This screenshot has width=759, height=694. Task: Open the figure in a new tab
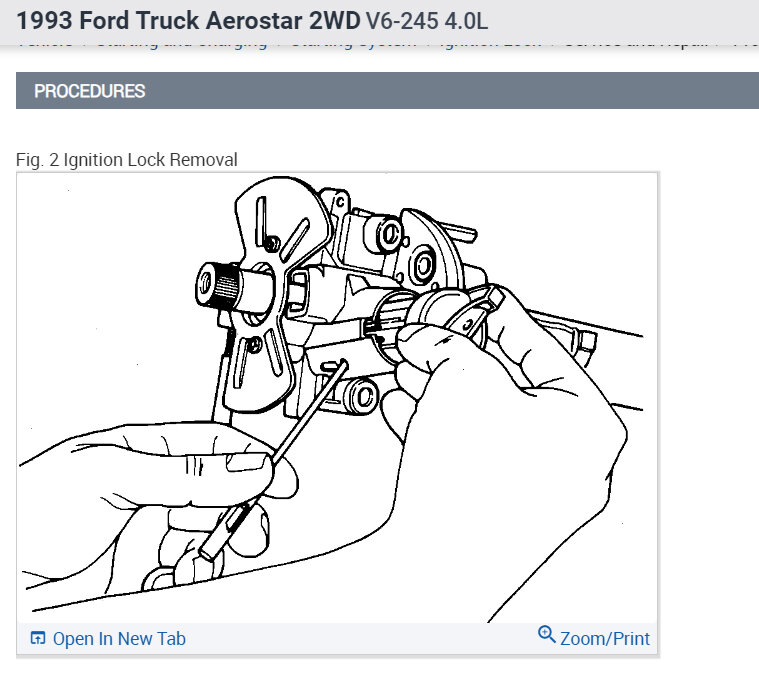pos(108,639)
